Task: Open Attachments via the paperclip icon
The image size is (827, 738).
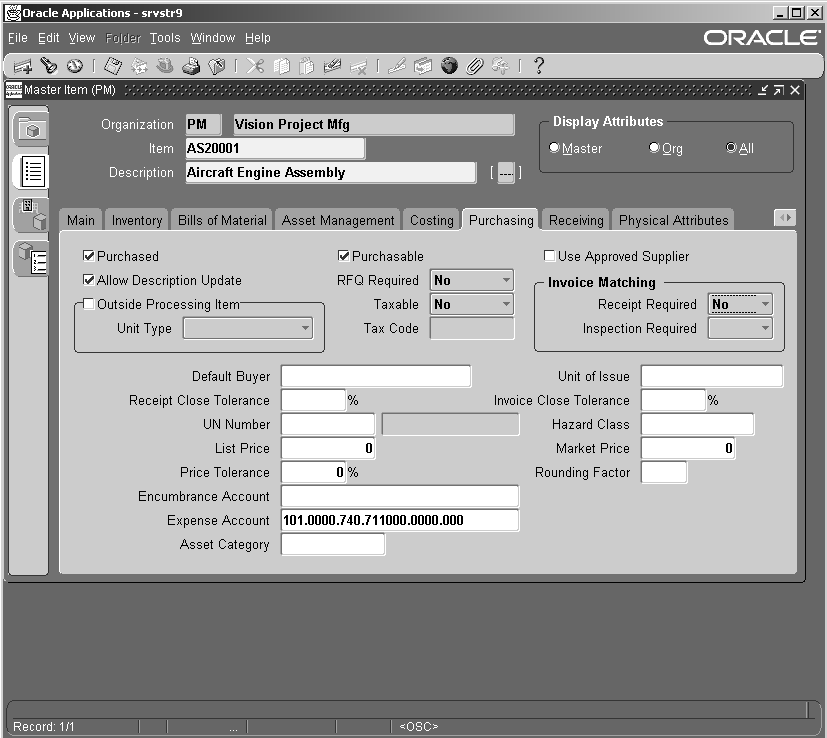Action: tap(475, 66)
